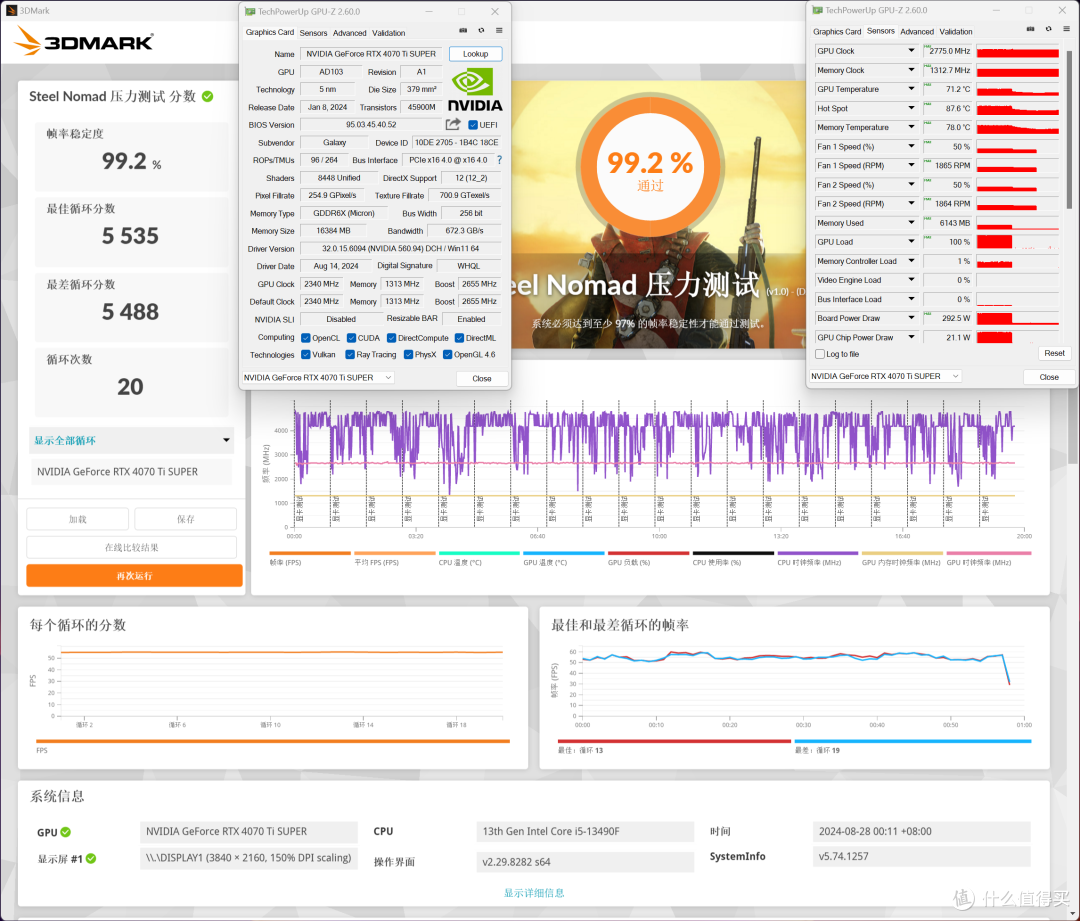Toggle the OpenGL 4.6 checkbox

448,355
